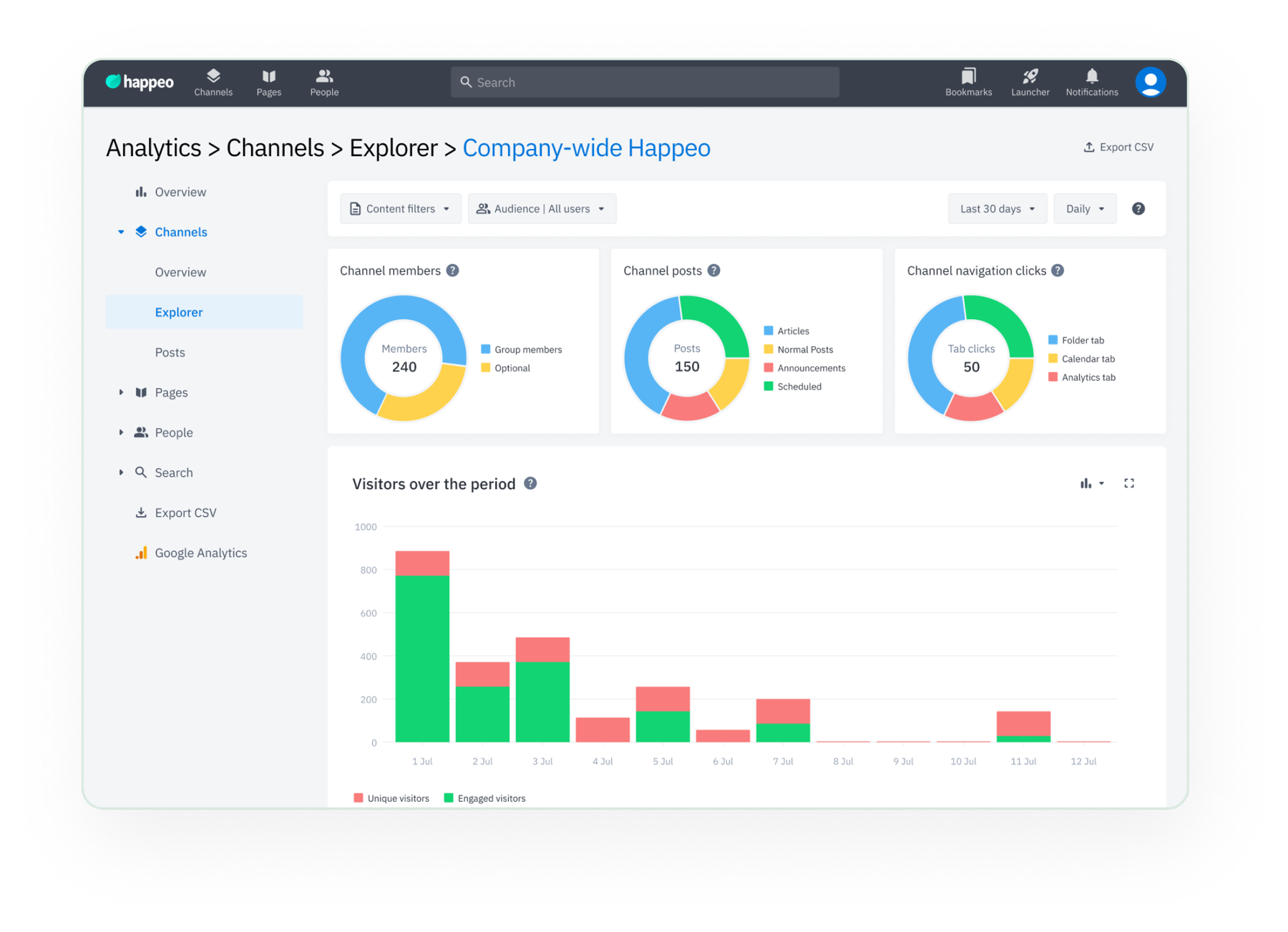Expand the Pages section arrow in sidebar
Viewport: 1288px width, 932px height.
tap(121, 392)
